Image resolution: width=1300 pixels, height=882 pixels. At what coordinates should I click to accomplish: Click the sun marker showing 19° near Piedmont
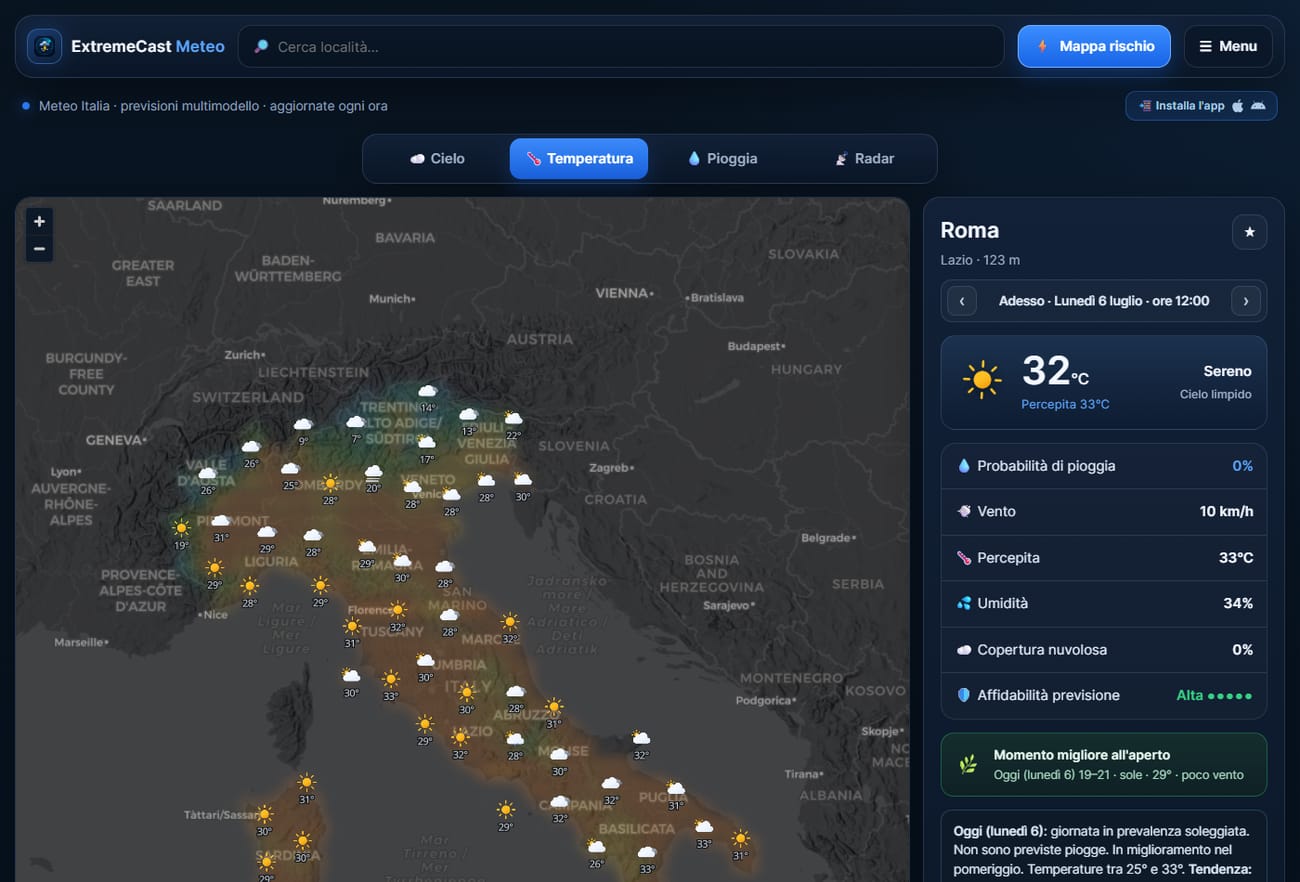[x=181, y=533]
